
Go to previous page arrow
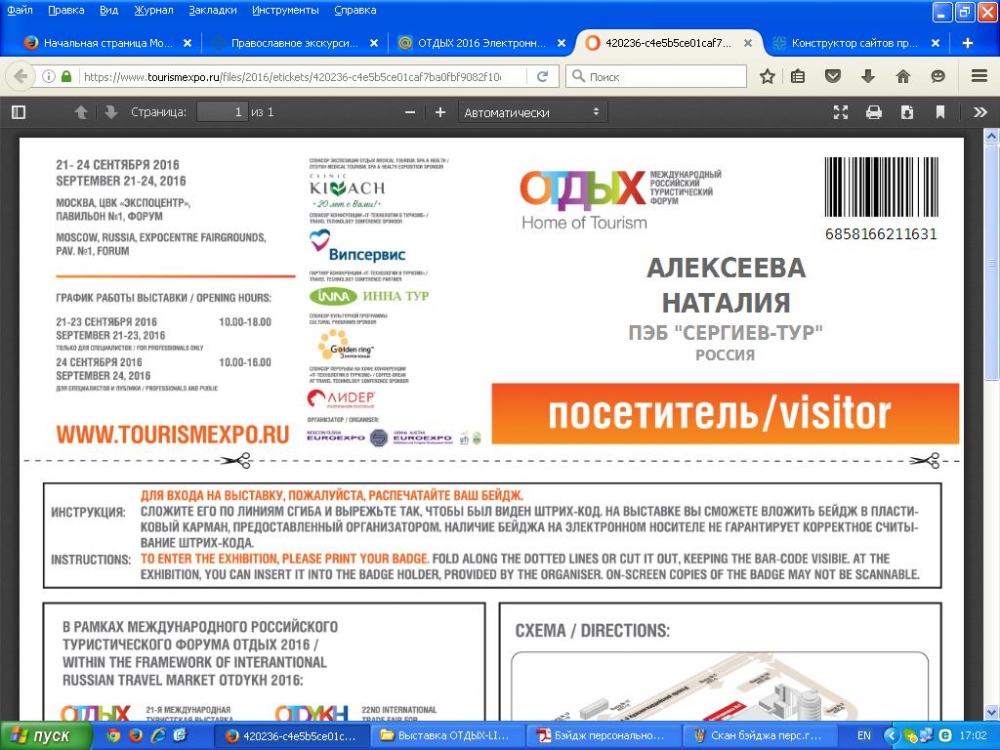pyautogui.click(x=81, y=112)
